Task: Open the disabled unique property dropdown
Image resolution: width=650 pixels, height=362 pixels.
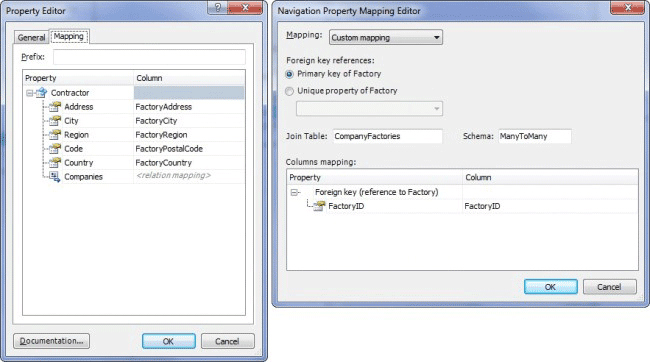Action: coord(369,109)
